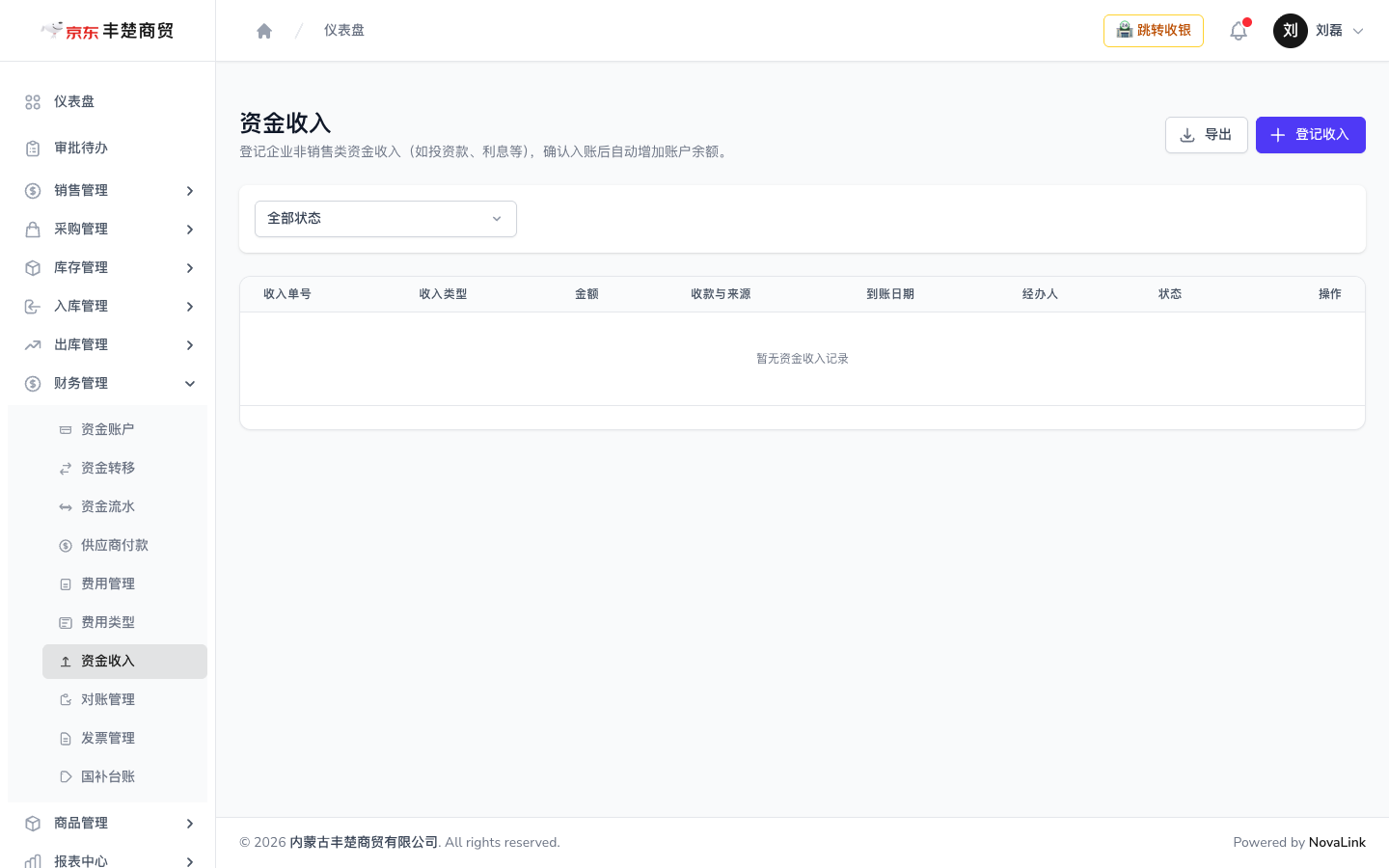This screenshot has height=868, width=1389.
Task: Click the 跳转收银 button
Action: (1154, 31)
